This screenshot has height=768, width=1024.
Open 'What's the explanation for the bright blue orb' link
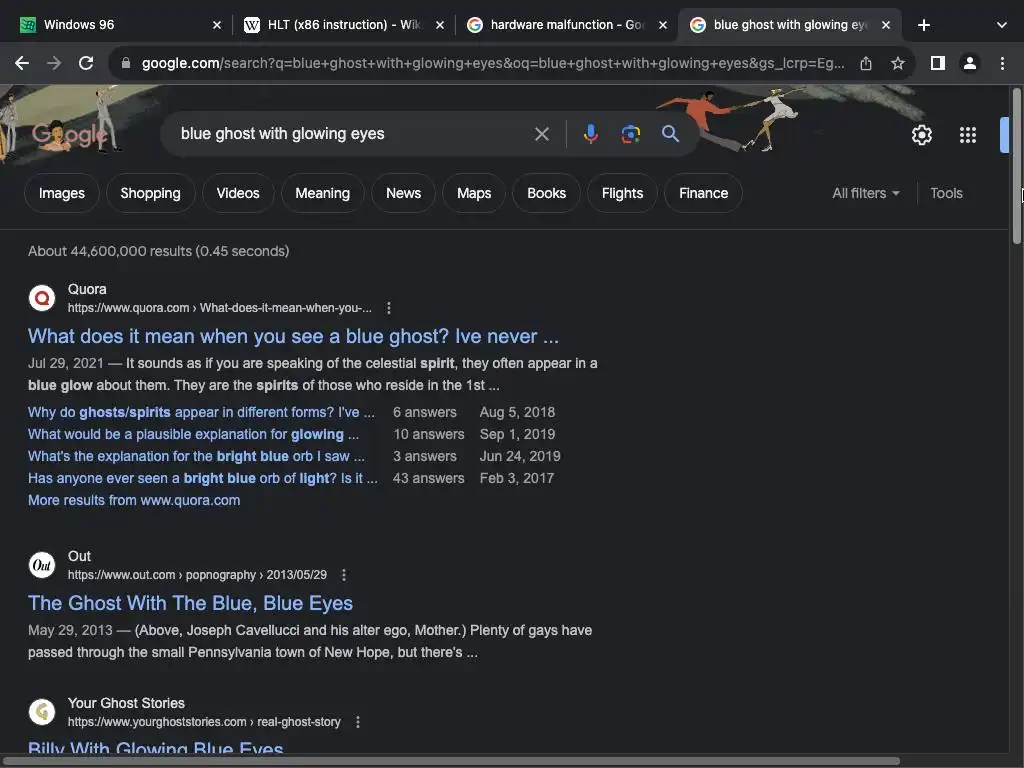[x=196, y=456]
